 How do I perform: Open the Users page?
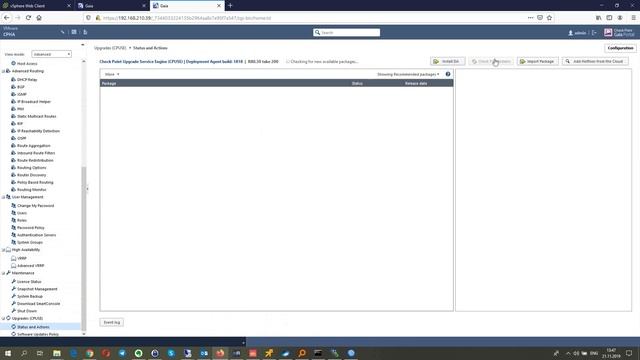point(22,213)
